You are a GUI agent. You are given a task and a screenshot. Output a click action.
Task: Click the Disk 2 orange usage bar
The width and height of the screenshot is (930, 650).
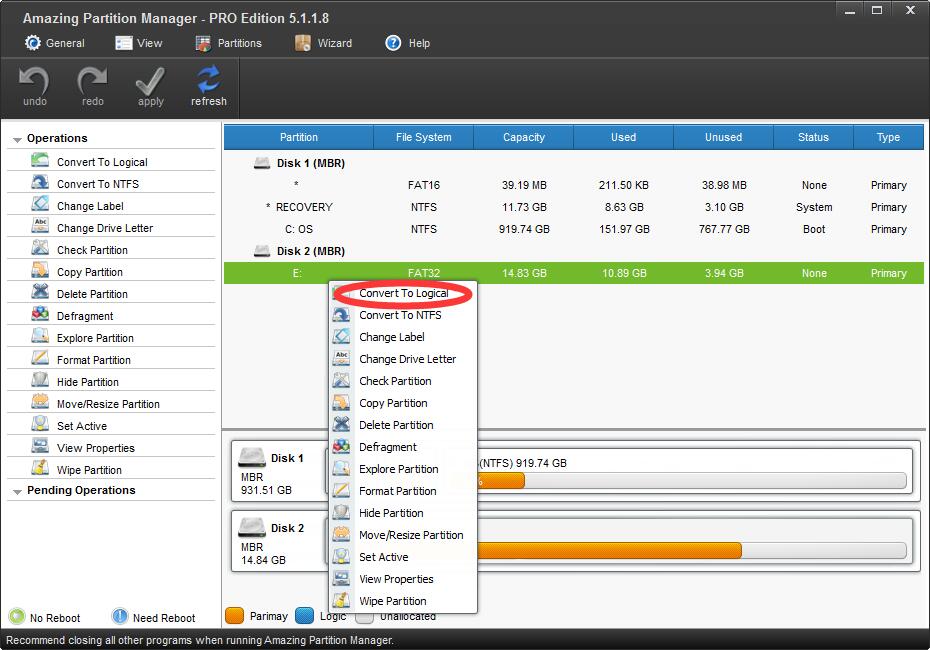point(609,550)
